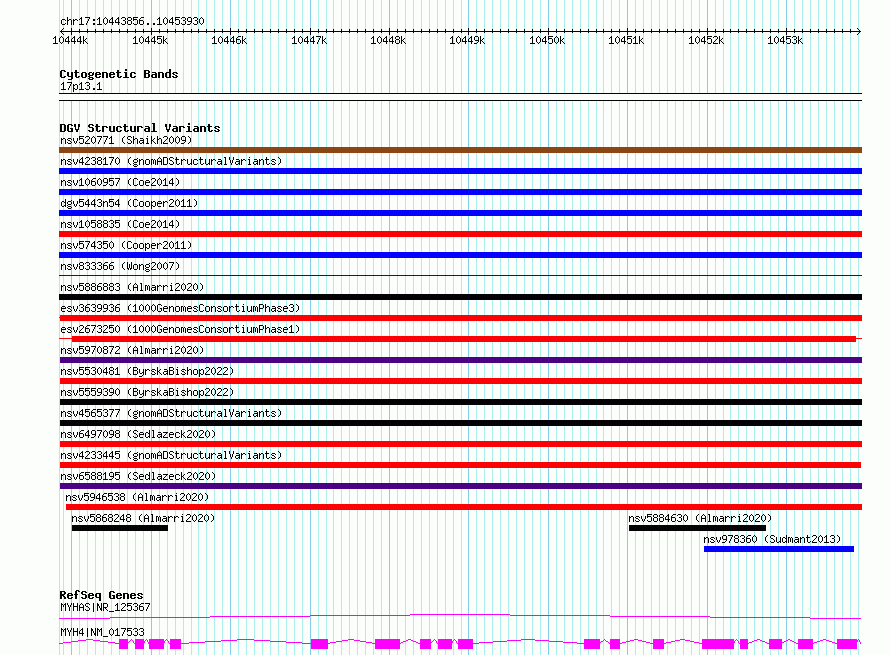
Task: Open nsv5884630 (Almarri2020) variant label
Action: pos(700,518)
